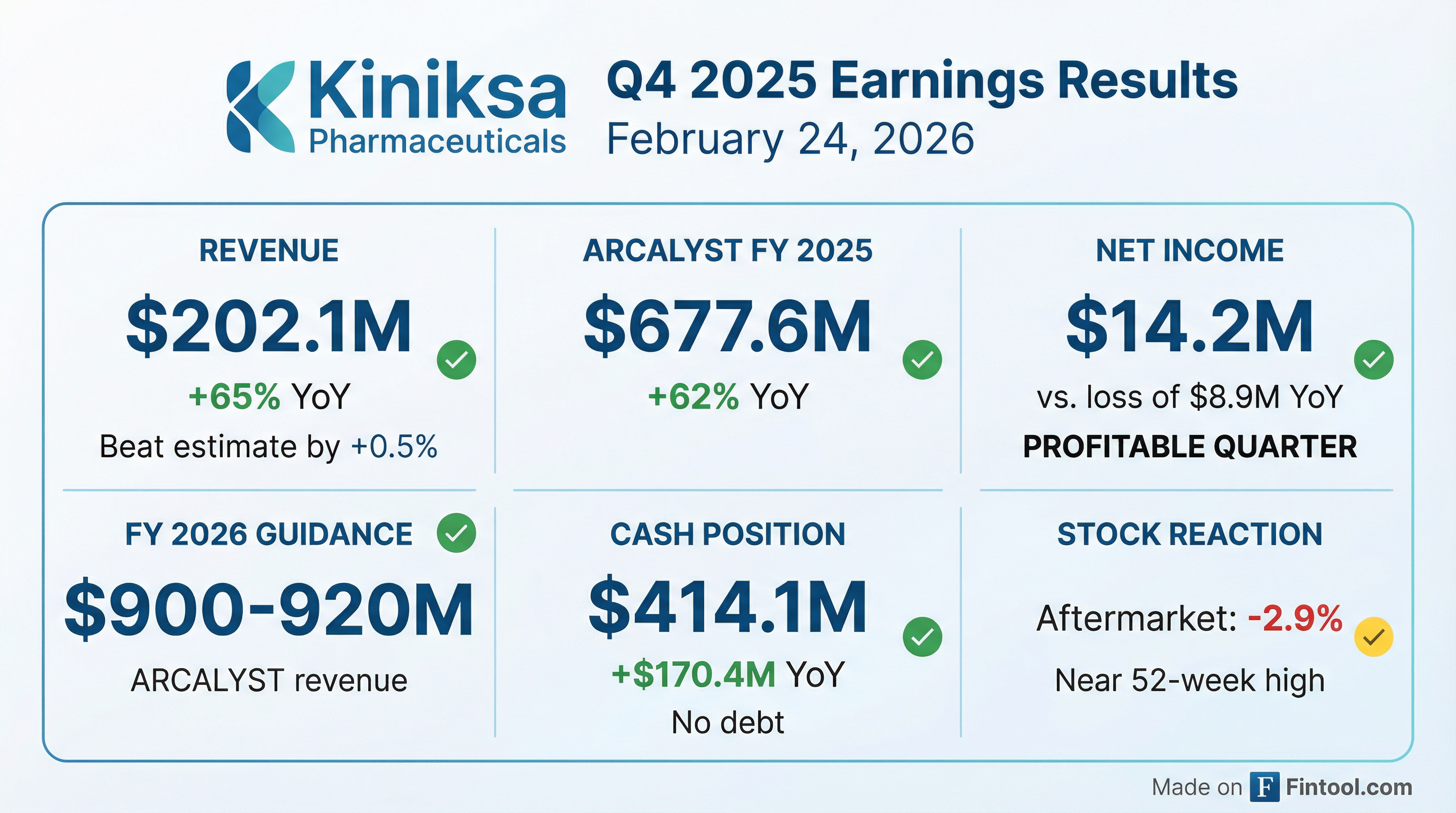Select the ARCALYST FY 2025 heading
1456x813 pixels.
click(x=727, y=250)
